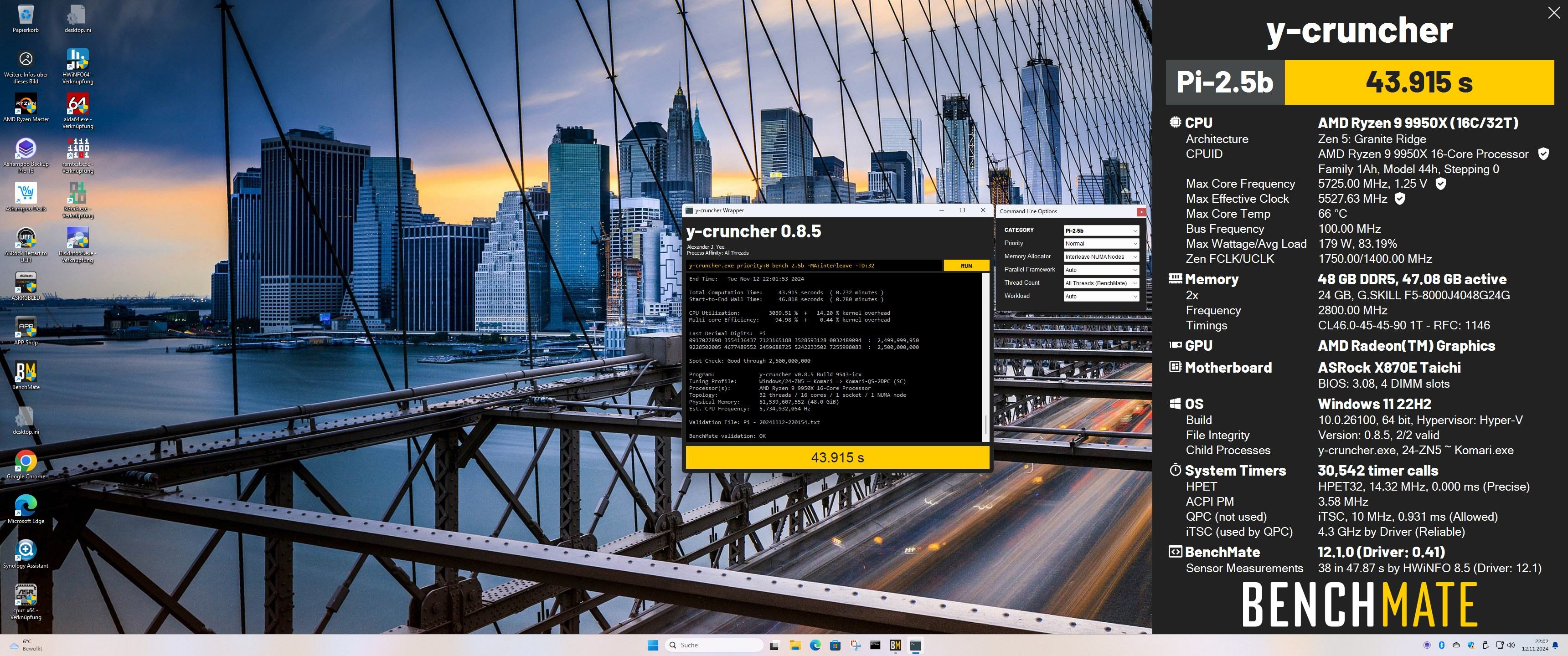Click the 'AMD Radeon(TM) Graphics' GPU text

click(1406, 346)
